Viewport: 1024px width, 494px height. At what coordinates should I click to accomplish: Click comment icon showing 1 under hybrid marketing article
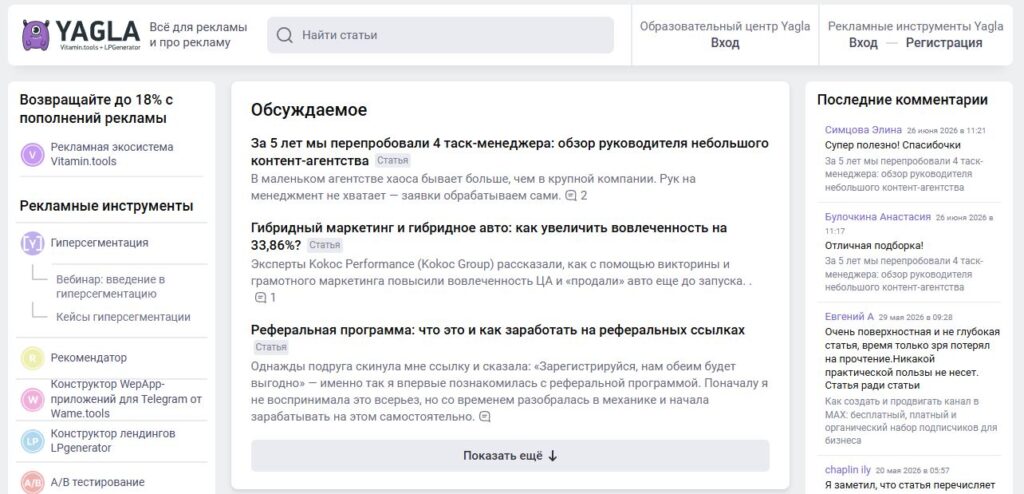click(261, 298)
